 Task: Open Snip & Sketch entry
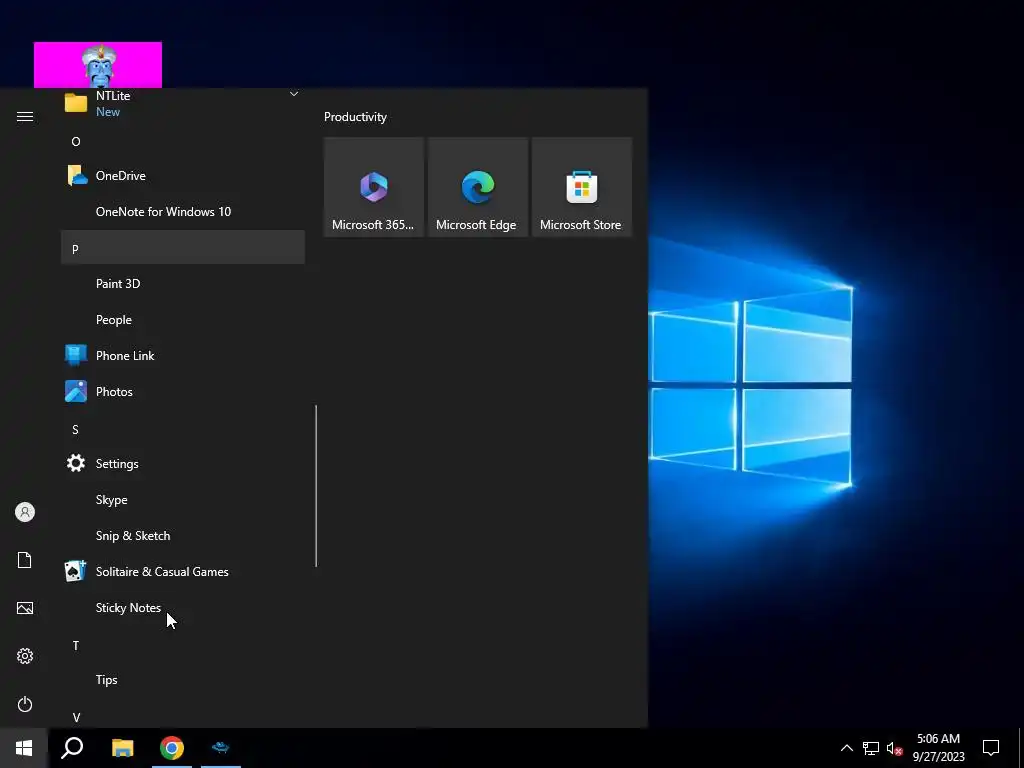point(183,536)
